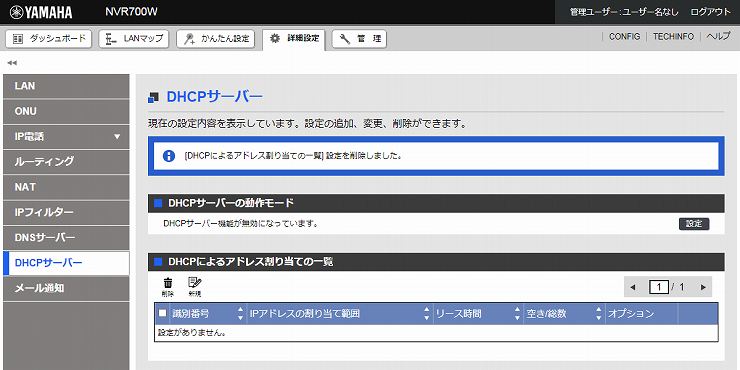740x370 pixels.
Task: Click the オプション column header
Action: (x=641, y=313)
